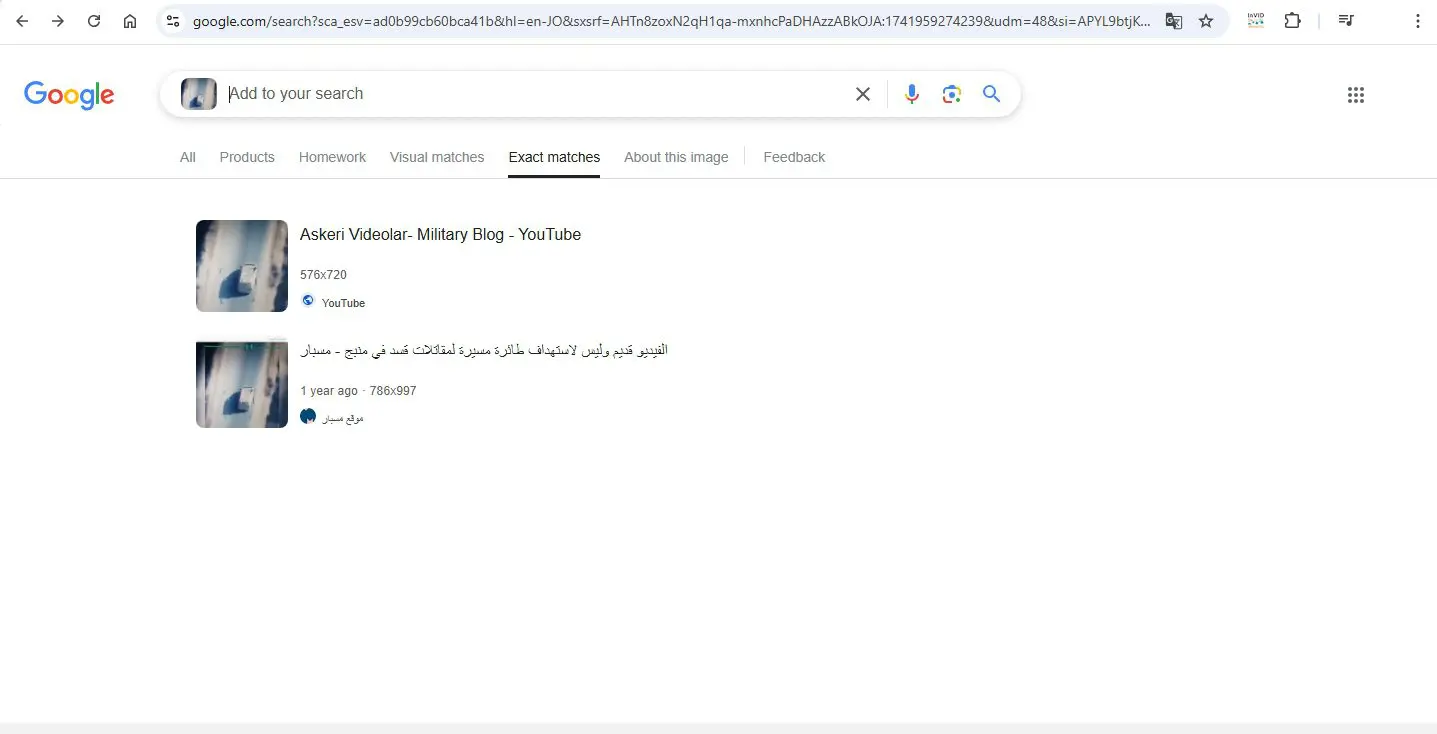The height and width of the screenshot is (734, 1437).
Task: Open the Chrome three-dot menu
Action: (1418, 21)
